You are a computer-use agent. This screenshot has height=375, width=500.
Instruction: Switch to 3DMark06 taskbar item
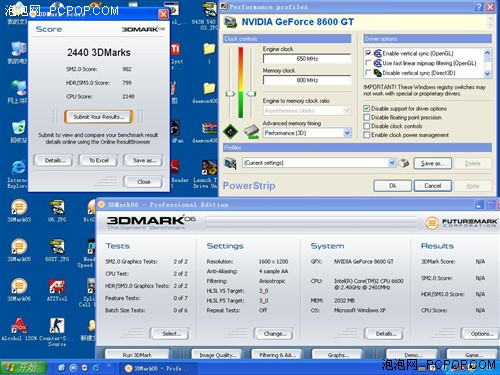pos(159,368)
